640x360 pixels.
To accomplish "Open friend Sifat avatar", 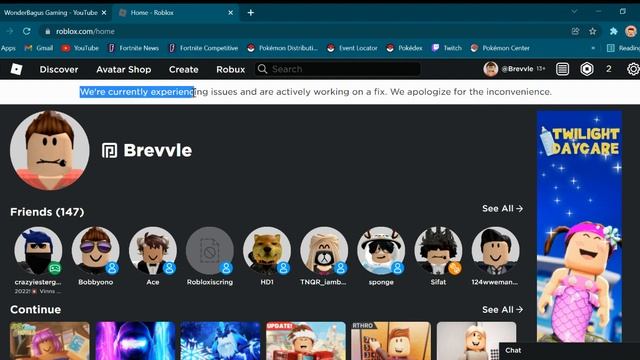I will (x=438, y=251).
